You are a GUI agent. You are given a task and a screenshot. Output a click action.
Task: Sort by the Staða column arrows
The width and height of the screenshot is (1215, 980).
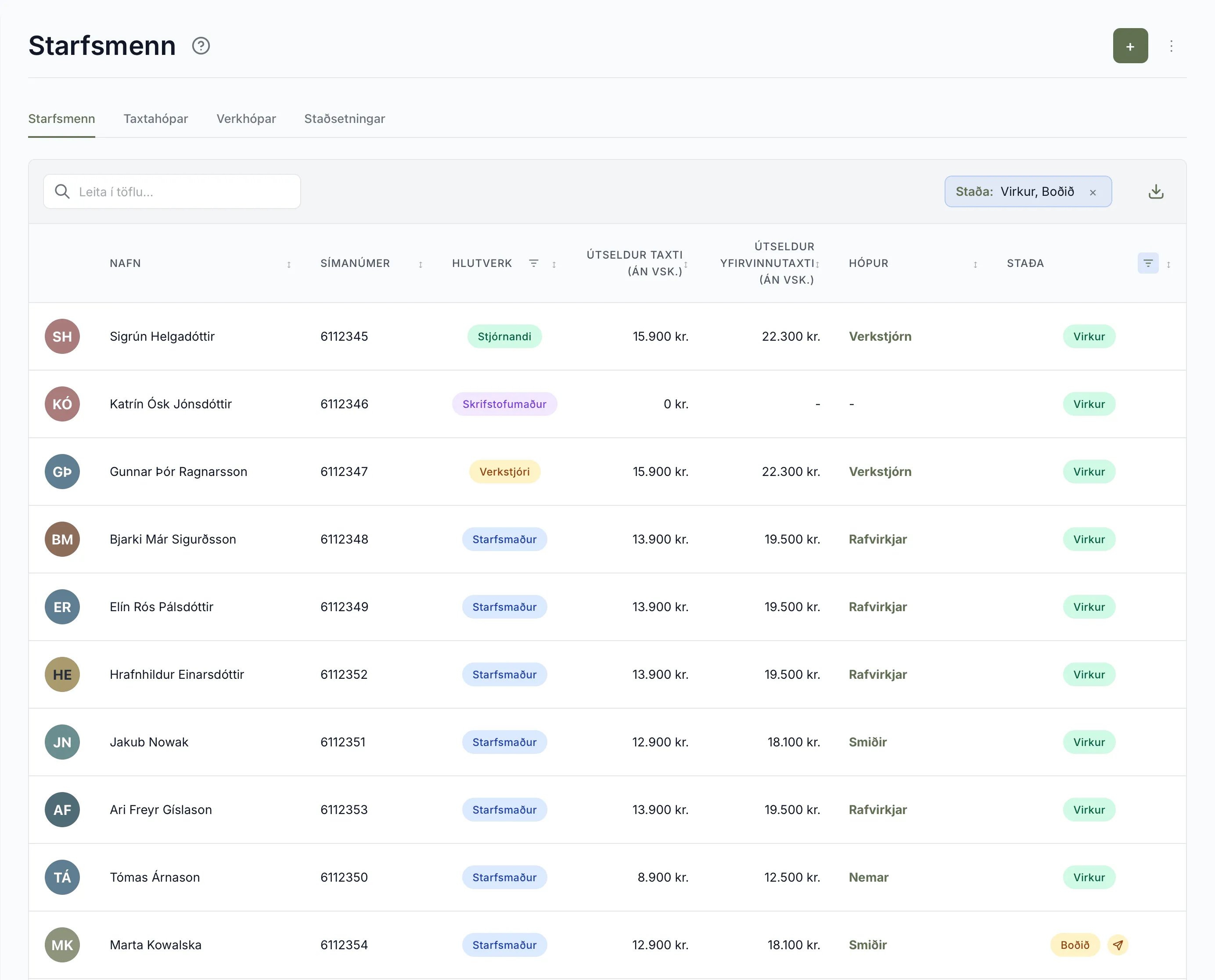1168,264
